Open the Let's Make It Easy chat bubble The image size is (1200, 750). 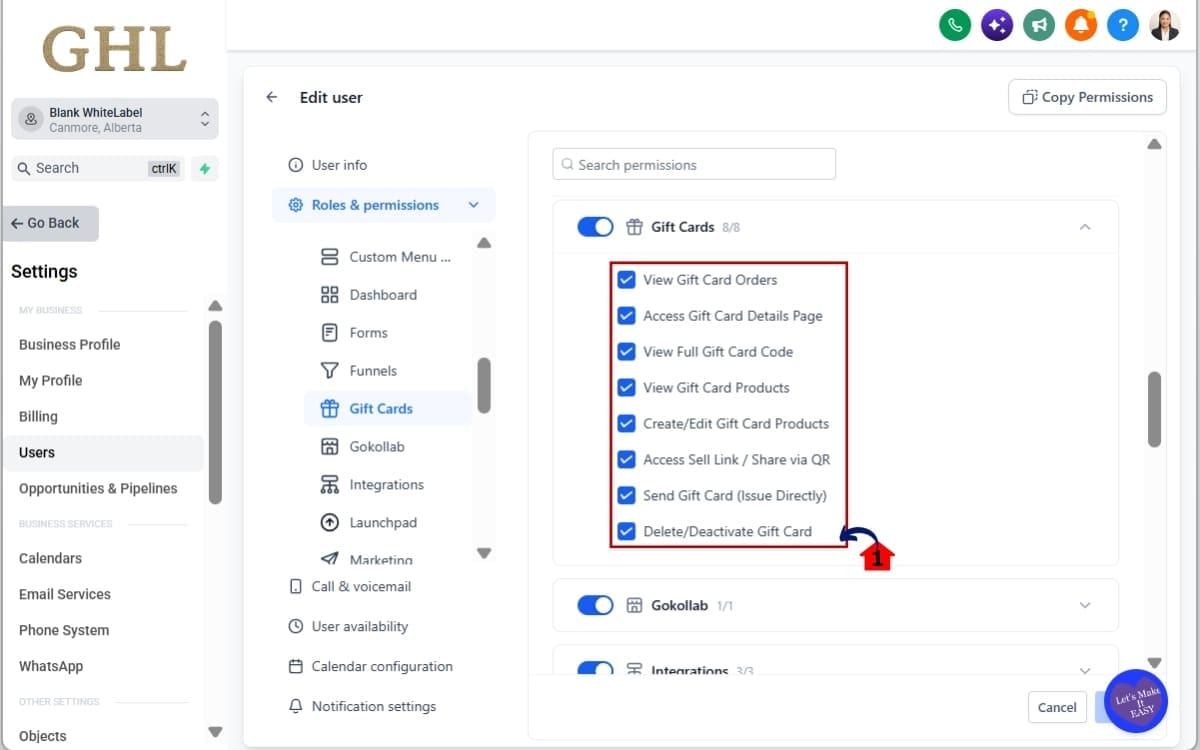click(x=1136, y=701)
